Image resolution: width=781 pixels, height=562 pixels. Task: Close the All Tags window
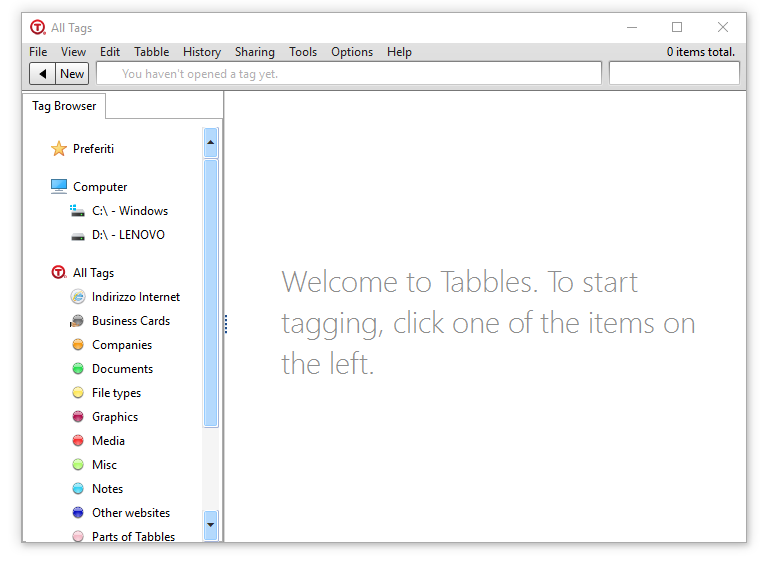[x=723, y=27]
